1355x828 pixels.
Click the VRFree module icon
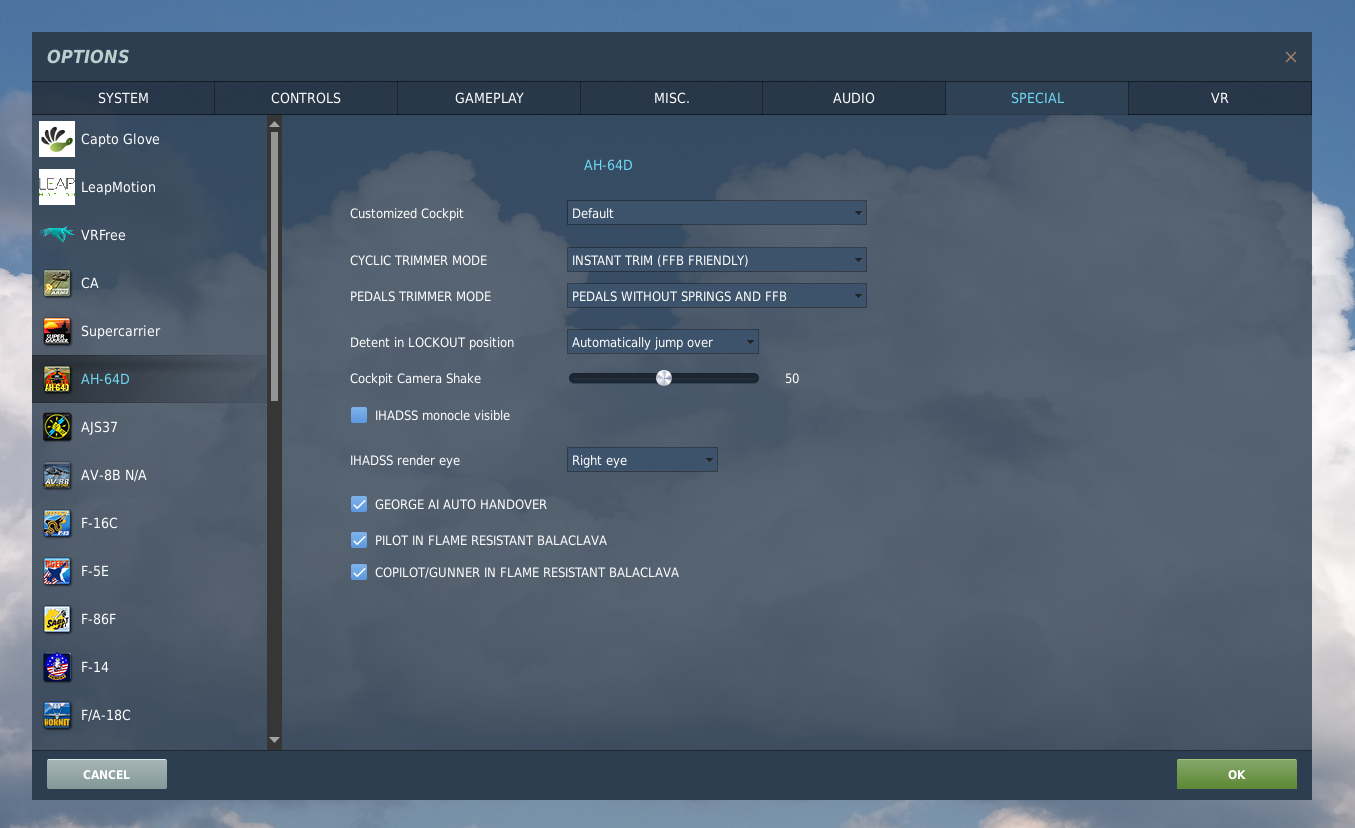tap(57, 235)
